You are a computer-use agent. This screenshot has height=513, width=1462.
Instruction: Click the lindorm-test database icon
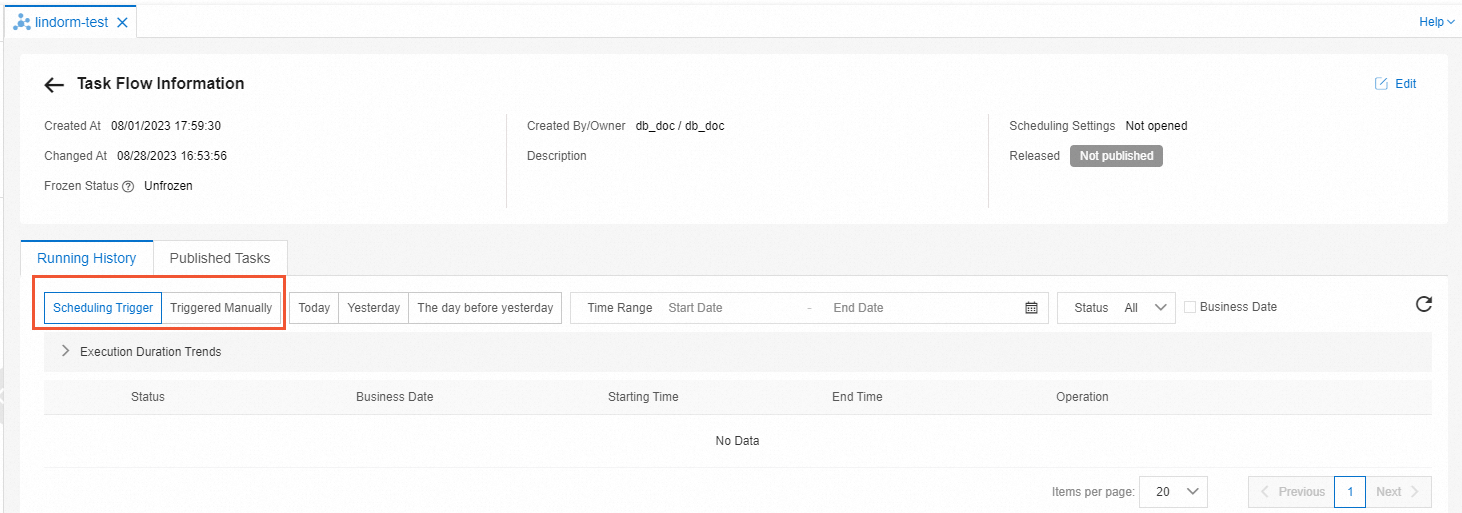[x=22, y=22]
